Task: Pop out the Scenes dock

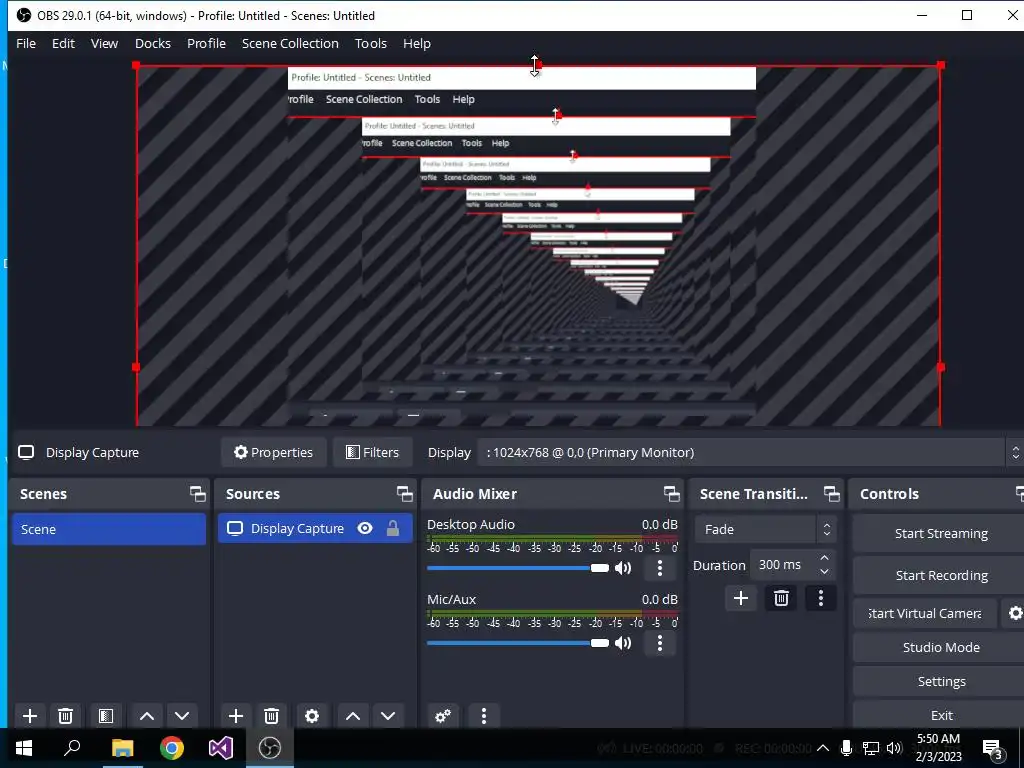Action: [197, 494]
